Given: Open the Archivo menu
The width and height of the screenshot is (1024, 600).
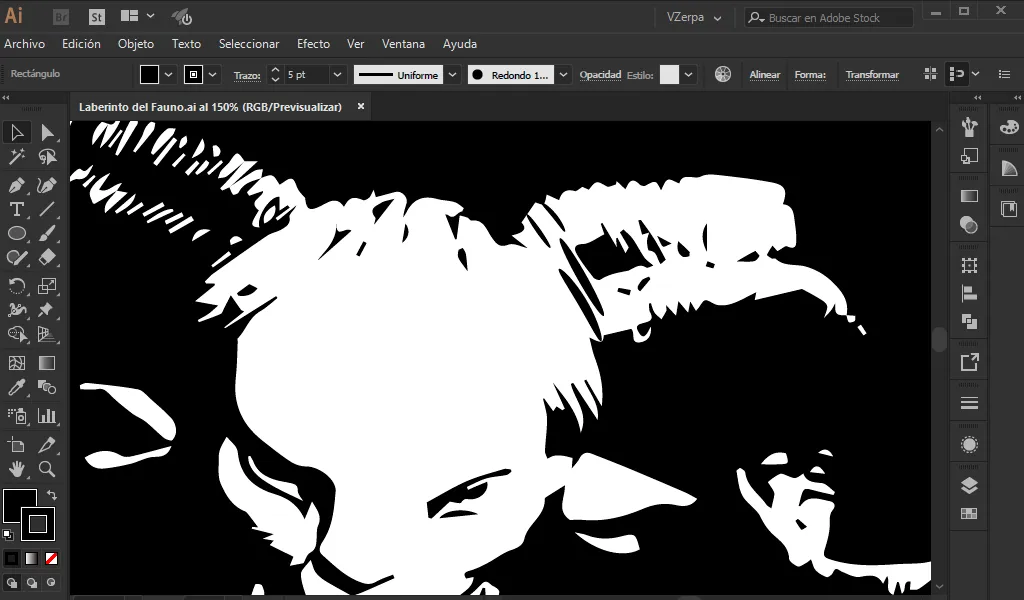Looking at the screenshot, I should pos(25,44).
